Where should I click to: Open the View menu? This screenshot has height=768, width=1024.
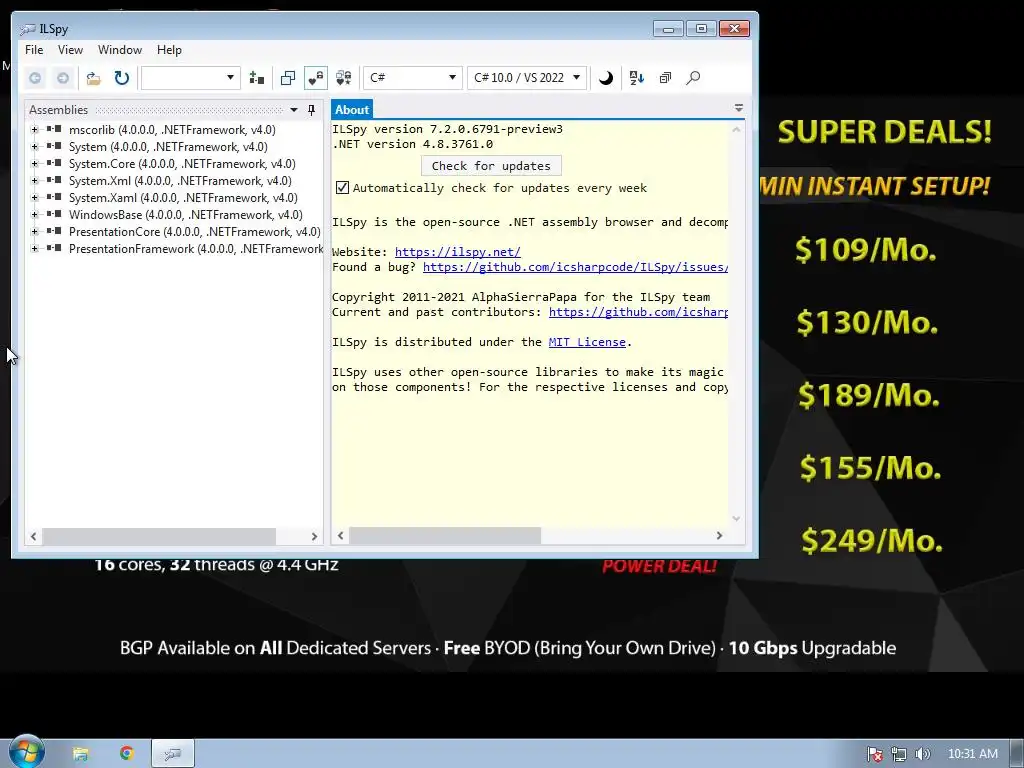click(x=71, y=50)
